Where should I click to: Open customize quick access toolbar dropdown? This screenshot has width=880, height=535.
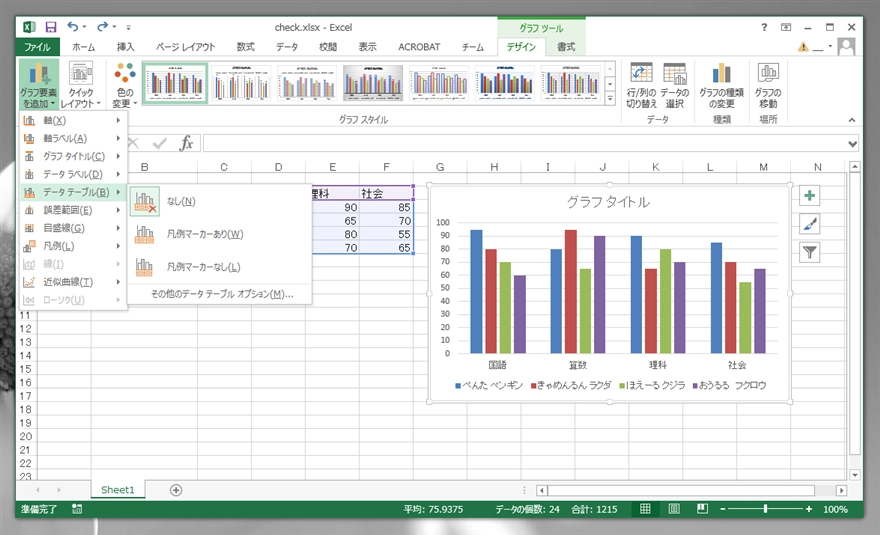pos(129,27)
